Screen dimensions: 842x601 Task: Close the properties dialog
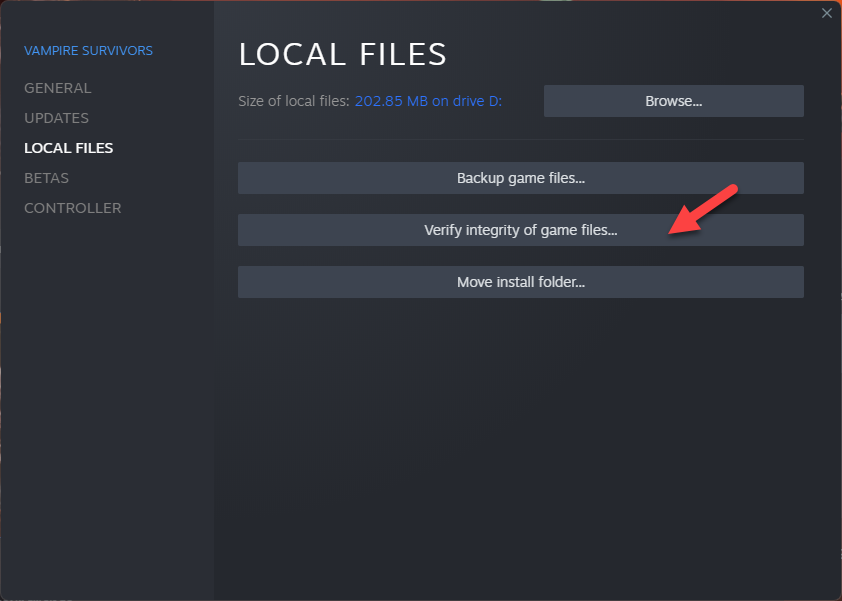pos(826,13)
